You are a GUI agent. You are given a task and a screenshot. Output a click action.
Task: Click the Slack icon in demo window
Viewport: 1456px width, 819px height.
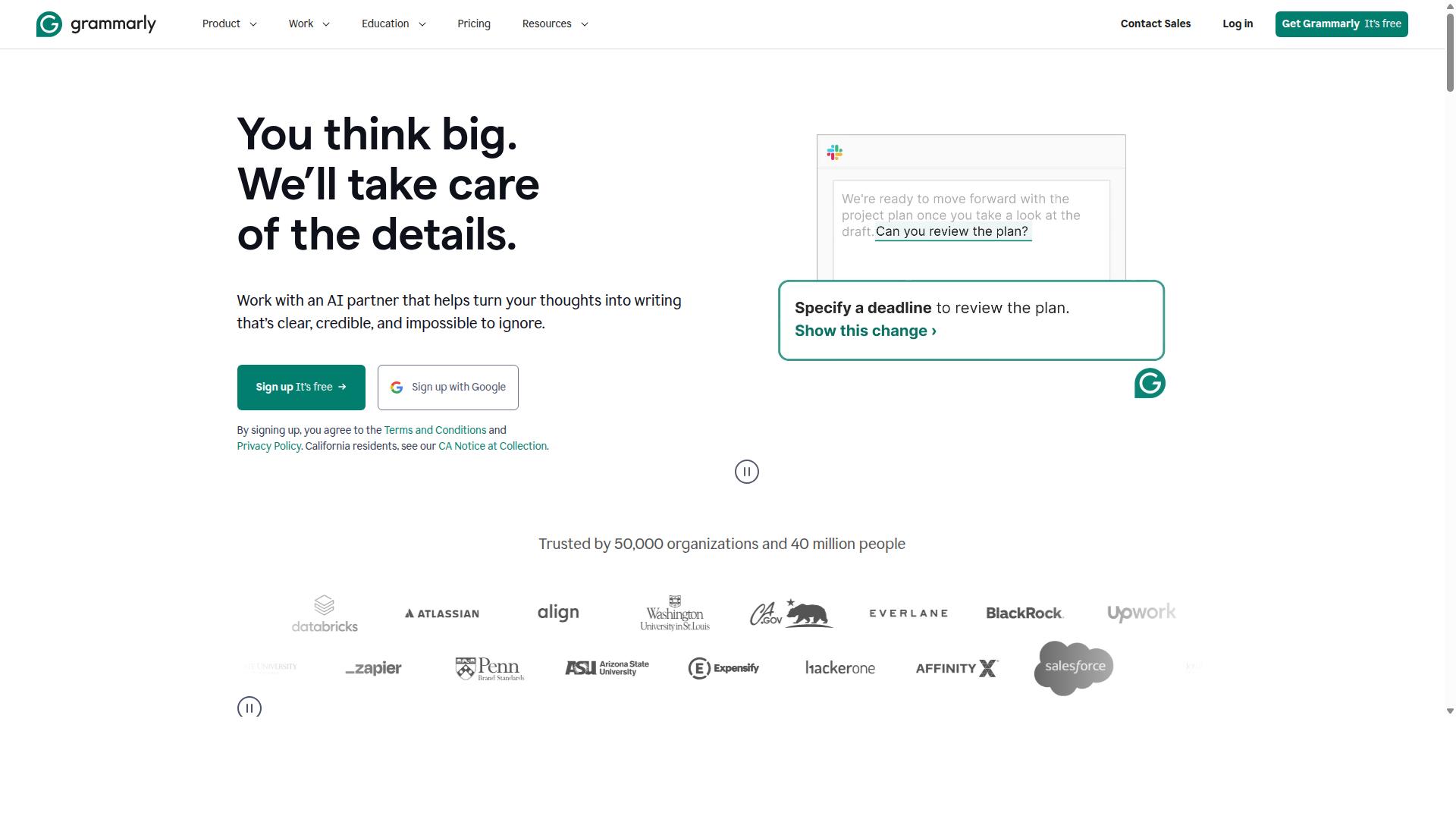(835, 152)
